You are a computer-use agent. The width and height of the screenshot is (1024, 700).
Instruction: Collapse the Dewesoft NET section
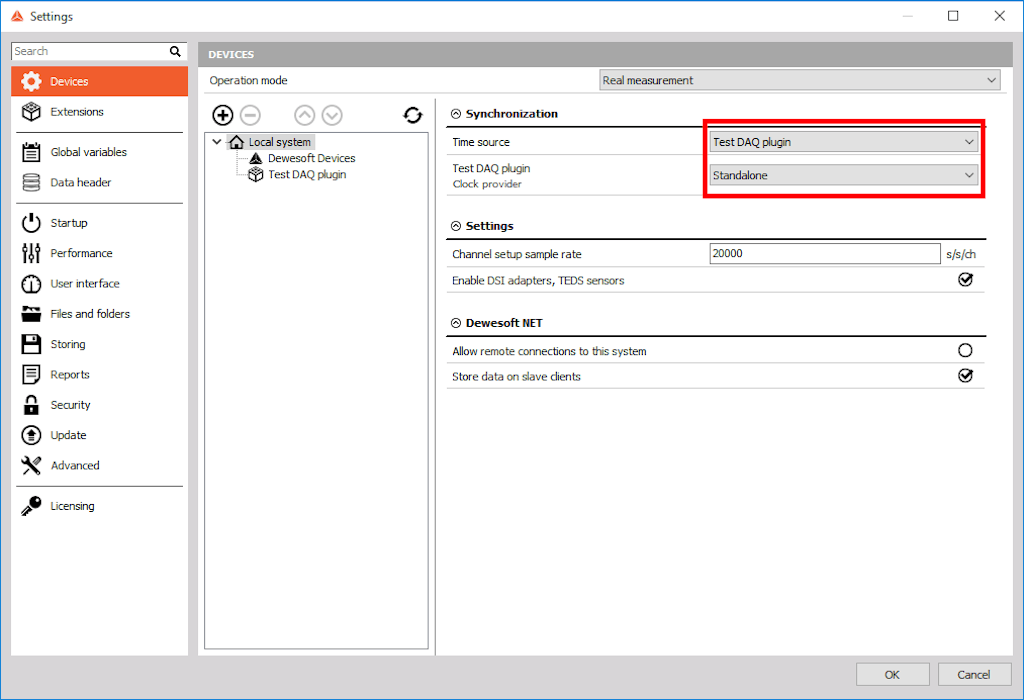pos(456,323)
